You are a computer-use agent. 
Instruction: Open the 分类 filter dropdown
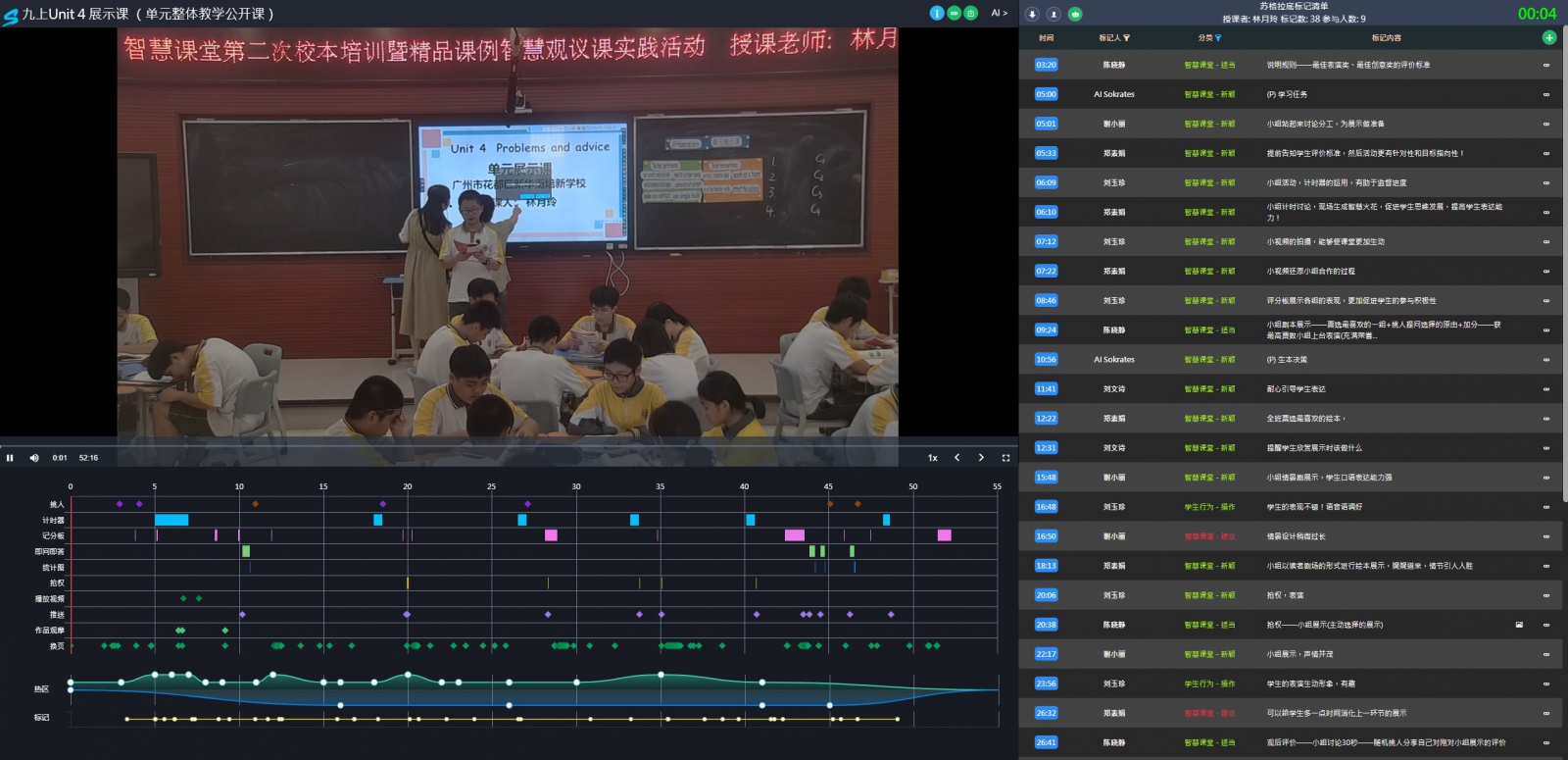pos(1218,38)
